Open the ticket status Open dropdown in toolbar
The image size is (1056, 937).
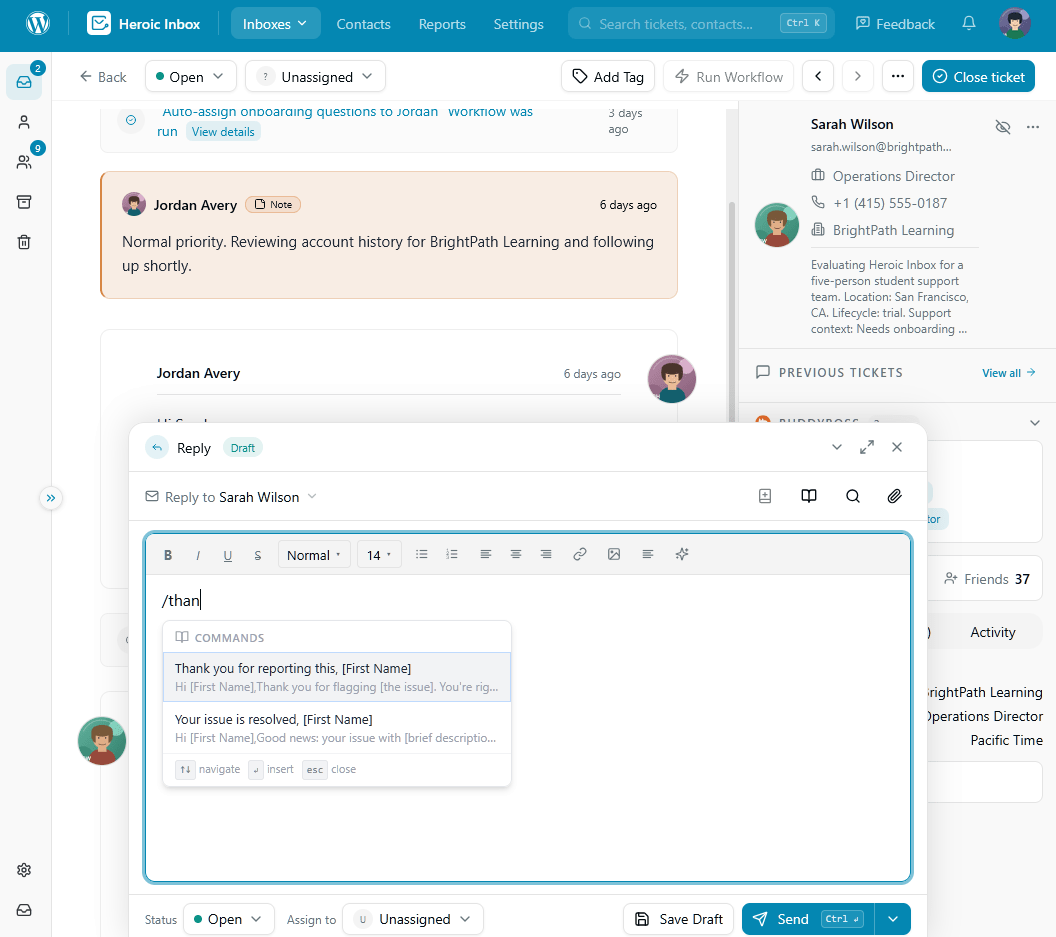(x=191, y=76)
